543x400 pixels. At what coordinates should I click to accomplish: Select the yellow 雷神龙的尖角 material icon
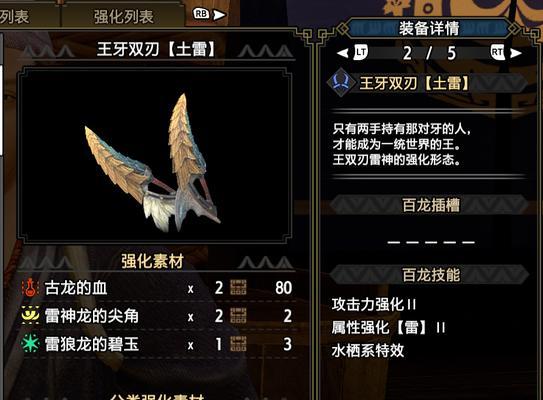pos(30,315)
